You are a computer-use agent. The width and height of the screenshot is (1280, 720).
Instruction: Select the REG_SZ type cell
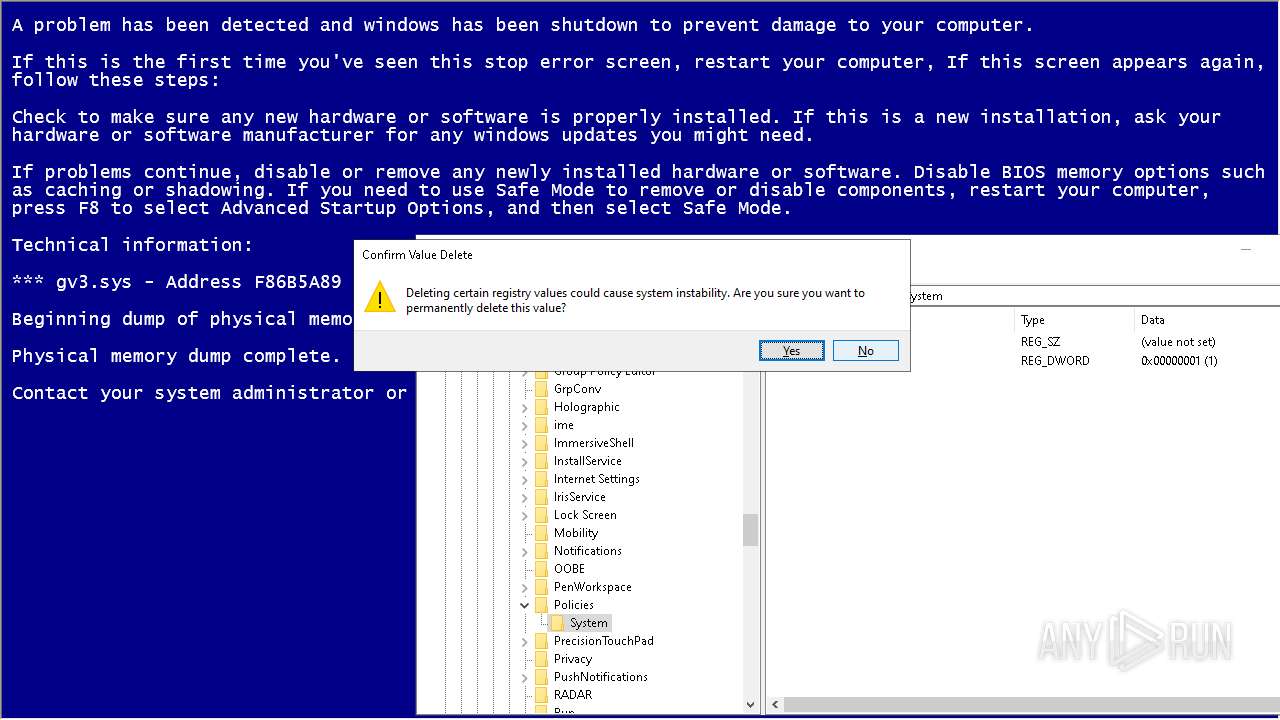click(1040, 342)
